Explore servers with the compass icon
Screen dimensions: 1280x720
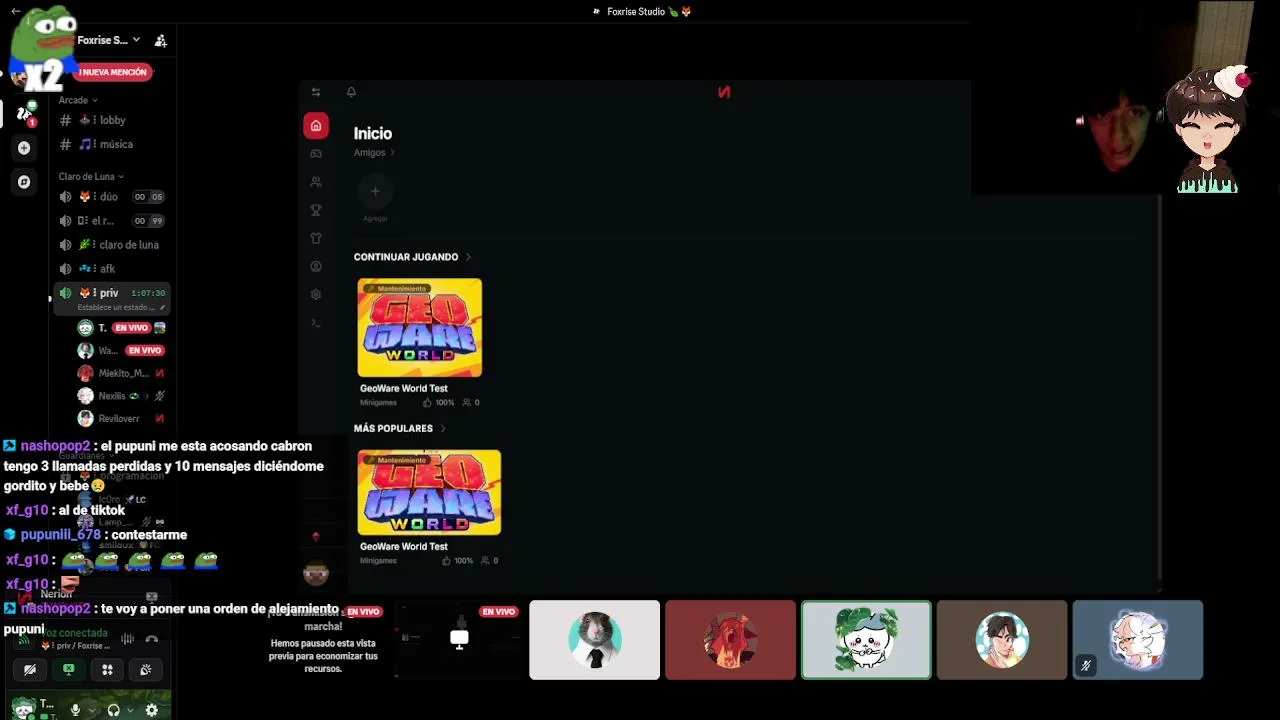(24, 182)
